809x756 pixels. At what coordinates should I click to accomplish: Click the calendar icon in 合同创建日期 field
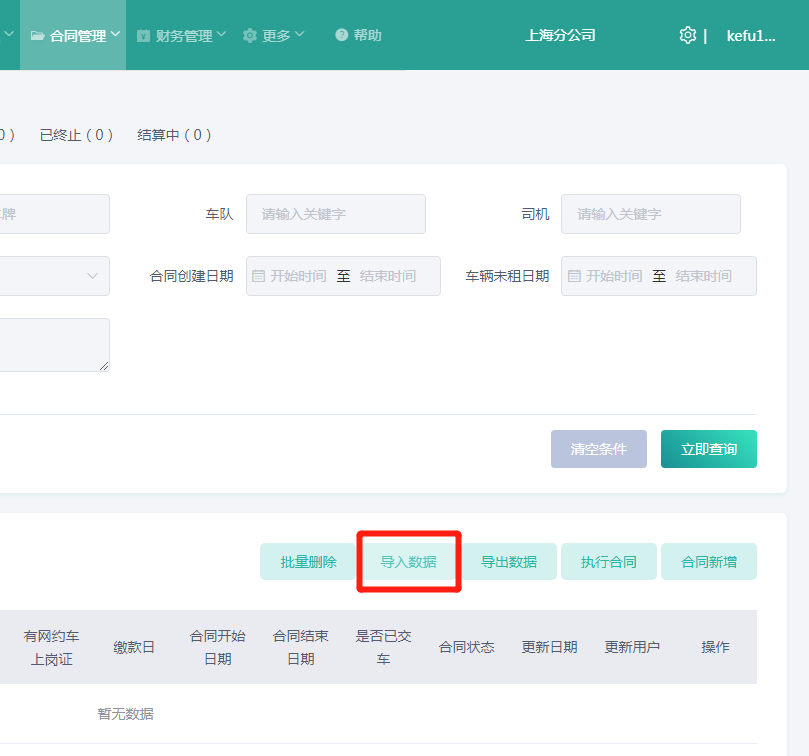pos(258,276)
